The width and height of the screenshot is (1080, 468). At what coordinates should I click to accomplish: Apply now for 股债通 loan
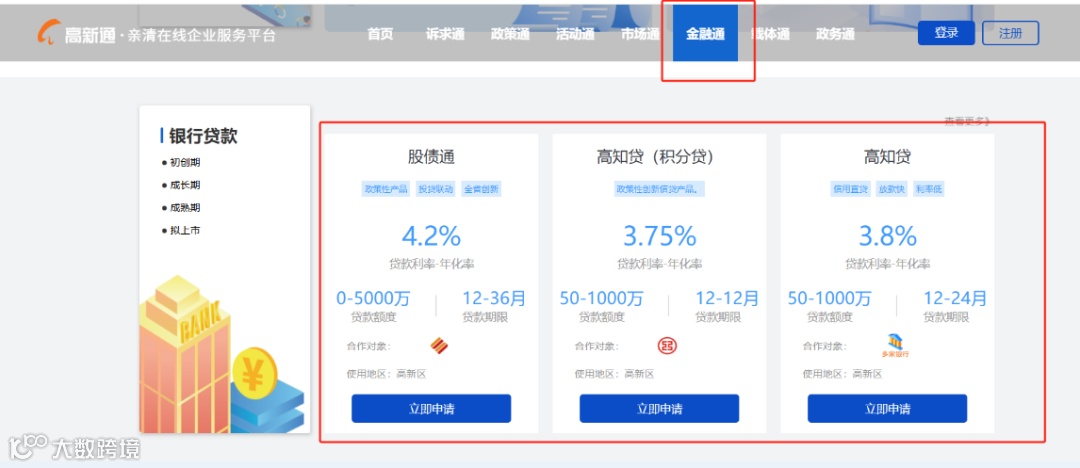click(x=431, y=409)
